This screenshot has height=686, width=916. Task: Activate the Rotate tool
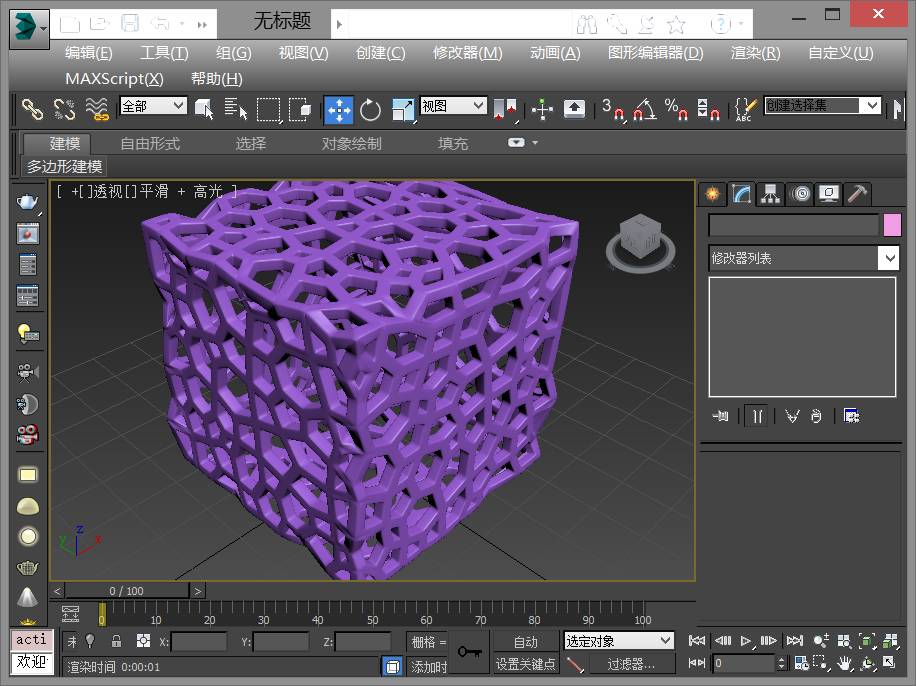[x=370, y=110]
